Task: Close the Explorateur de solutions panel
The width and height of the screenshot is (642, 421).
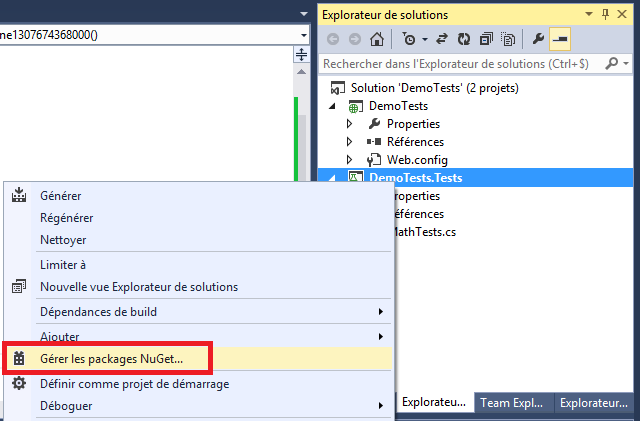Action: point(622,14)
